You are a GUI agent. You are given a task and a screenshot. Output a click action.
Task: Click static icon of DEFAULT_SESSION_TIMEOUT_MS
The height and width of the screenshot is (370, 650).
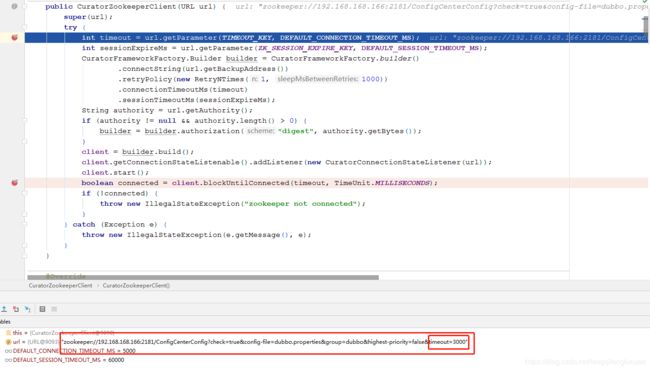click(x=8, y=360)
